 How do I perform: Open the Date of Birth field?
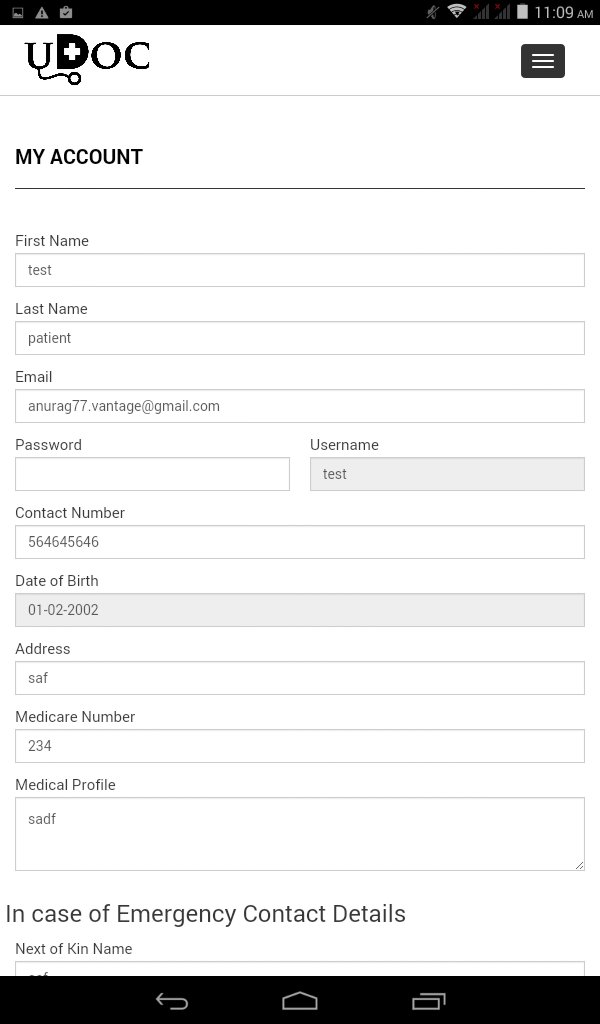(300, 609)
